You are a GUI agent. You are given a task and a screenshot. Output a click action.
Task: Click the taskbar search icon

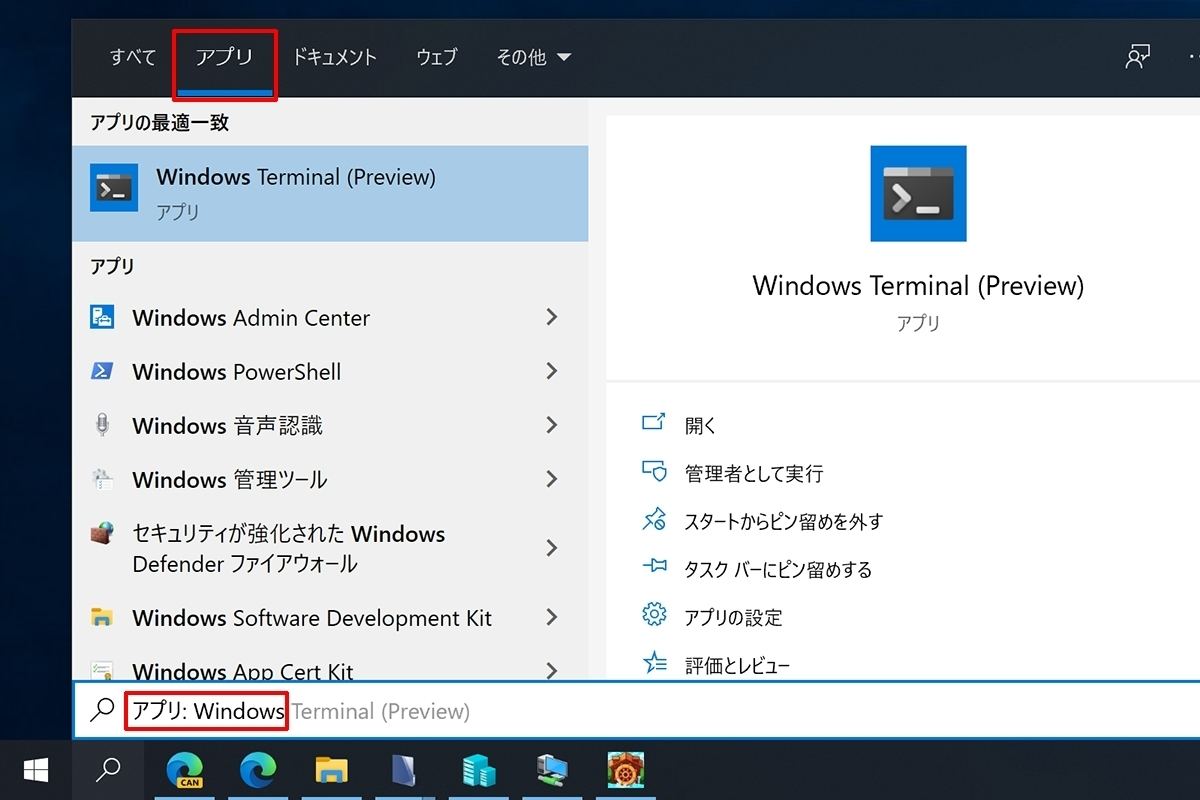108,770
